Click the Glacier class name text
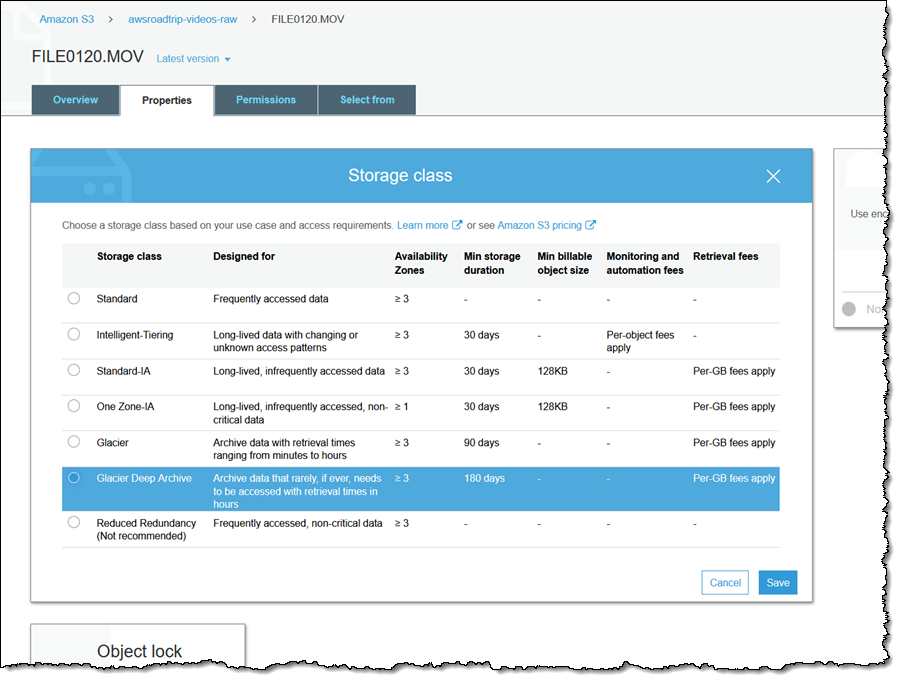 click(x=112, y=442)
